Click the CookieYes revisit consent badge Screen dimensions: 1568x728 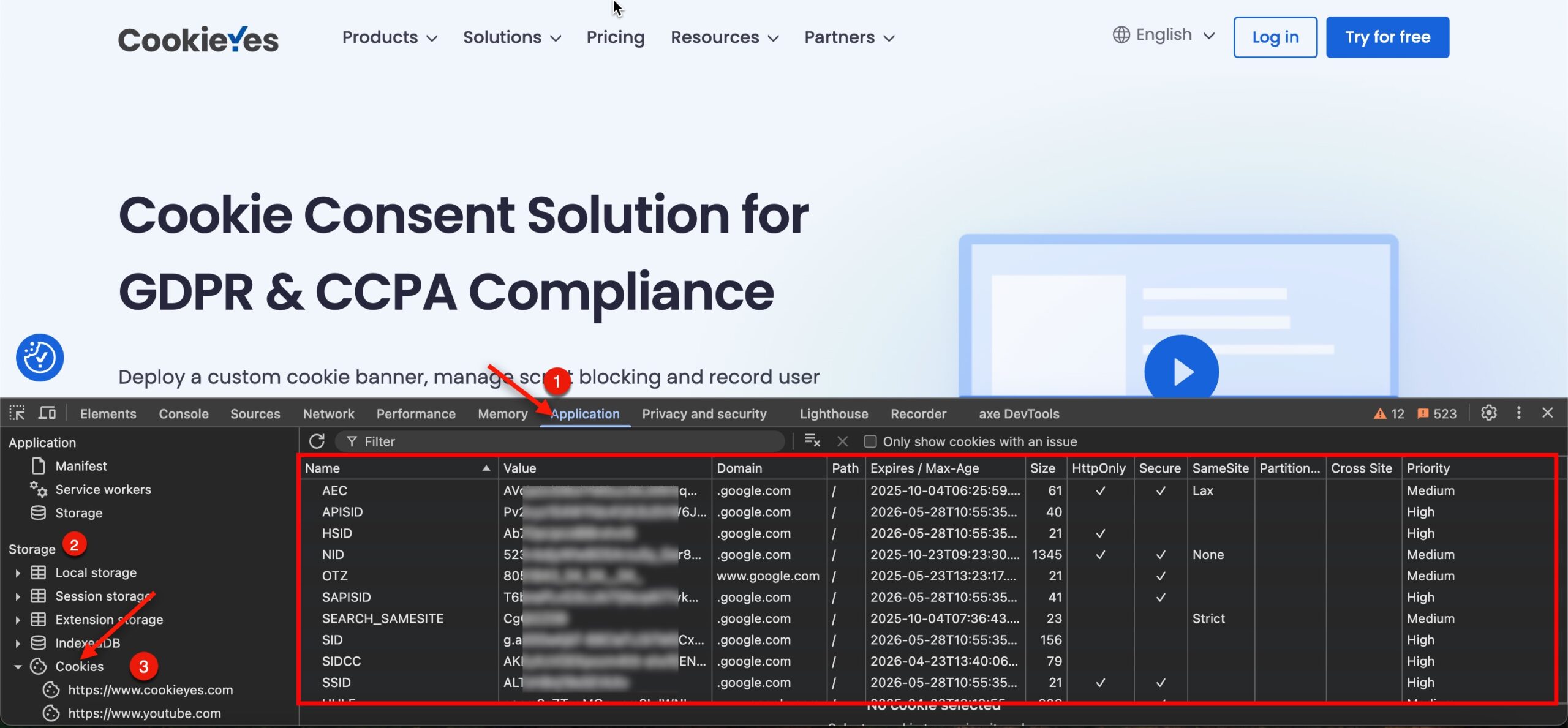(x=40, y=358)
